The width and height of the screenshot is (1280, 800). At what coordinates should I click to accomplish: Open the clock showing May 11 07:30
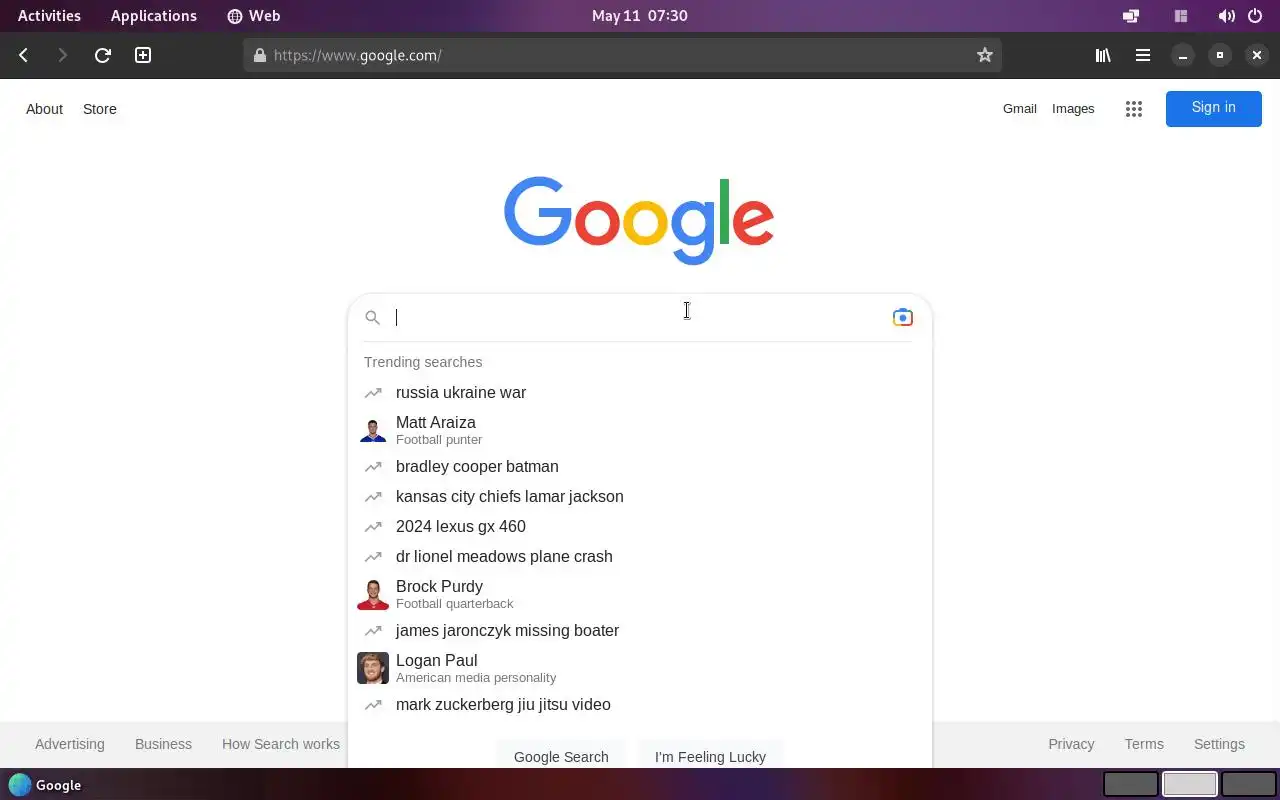[x=639, y=16]
